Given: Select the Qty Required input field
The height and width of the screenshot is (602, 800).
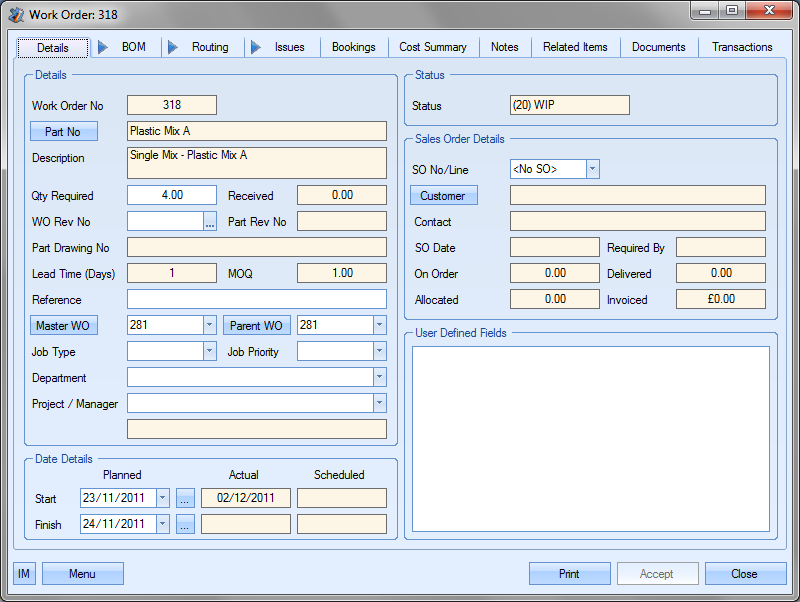Looking at the screenshot, I should (x=171, y=195).
